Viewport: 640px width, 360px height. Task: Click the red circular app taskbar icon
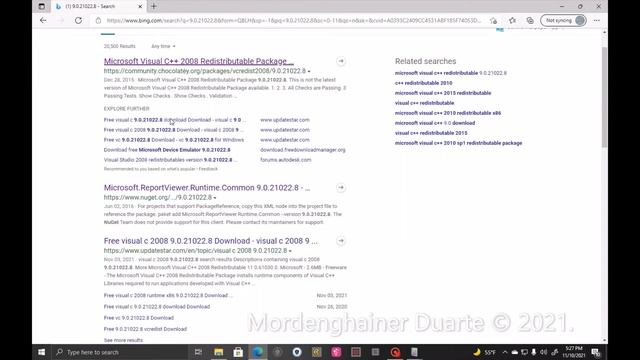tap(395, 352)
